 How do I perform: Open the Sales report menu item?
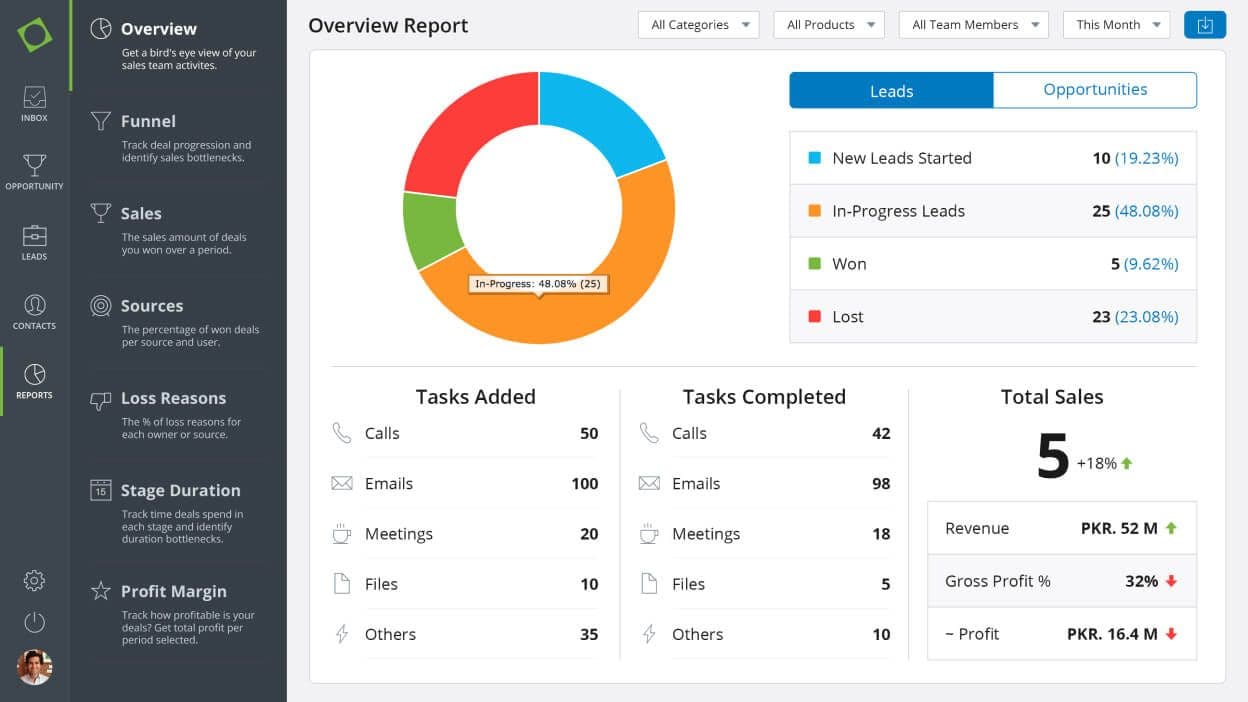(x=178, y=229)
